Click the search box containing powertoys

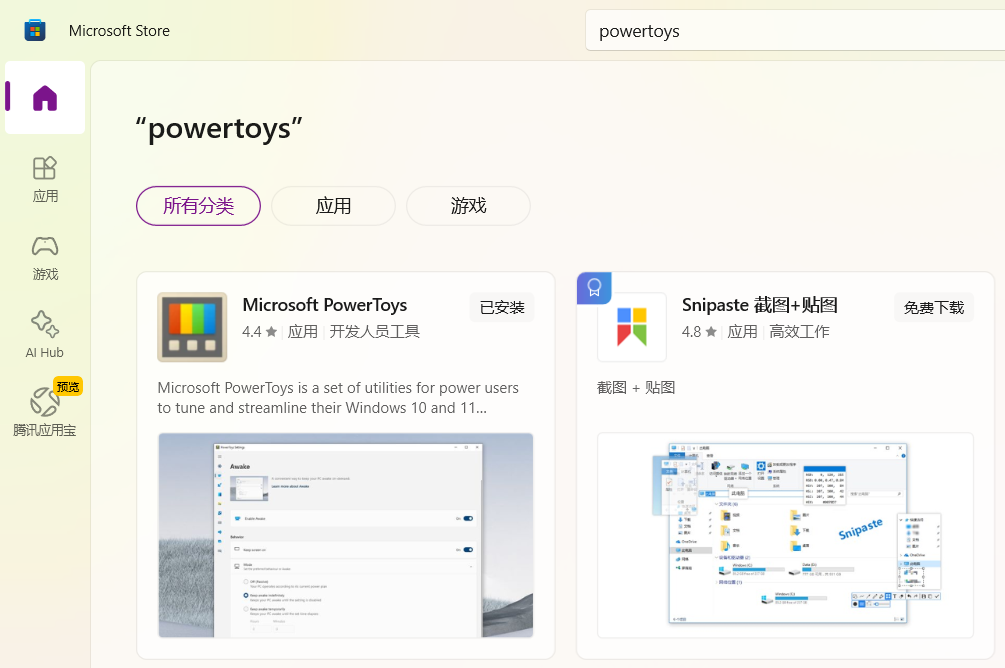pos(795,31)
